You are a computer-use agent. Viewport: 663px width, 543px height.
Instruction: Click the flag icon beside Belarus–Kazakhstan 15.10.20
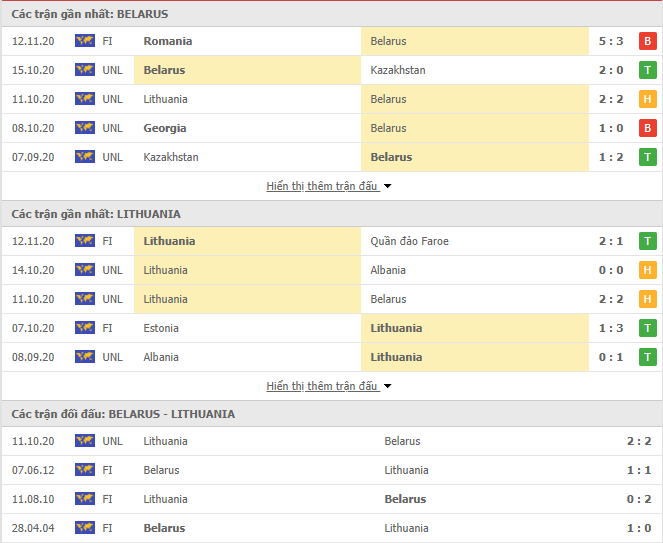tap(85, 70)
